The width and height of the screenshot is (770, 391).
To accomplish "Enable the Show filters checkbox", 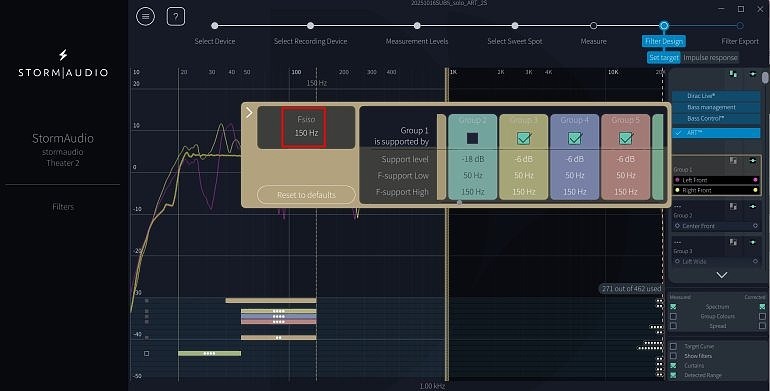I will tap(673, 356).
